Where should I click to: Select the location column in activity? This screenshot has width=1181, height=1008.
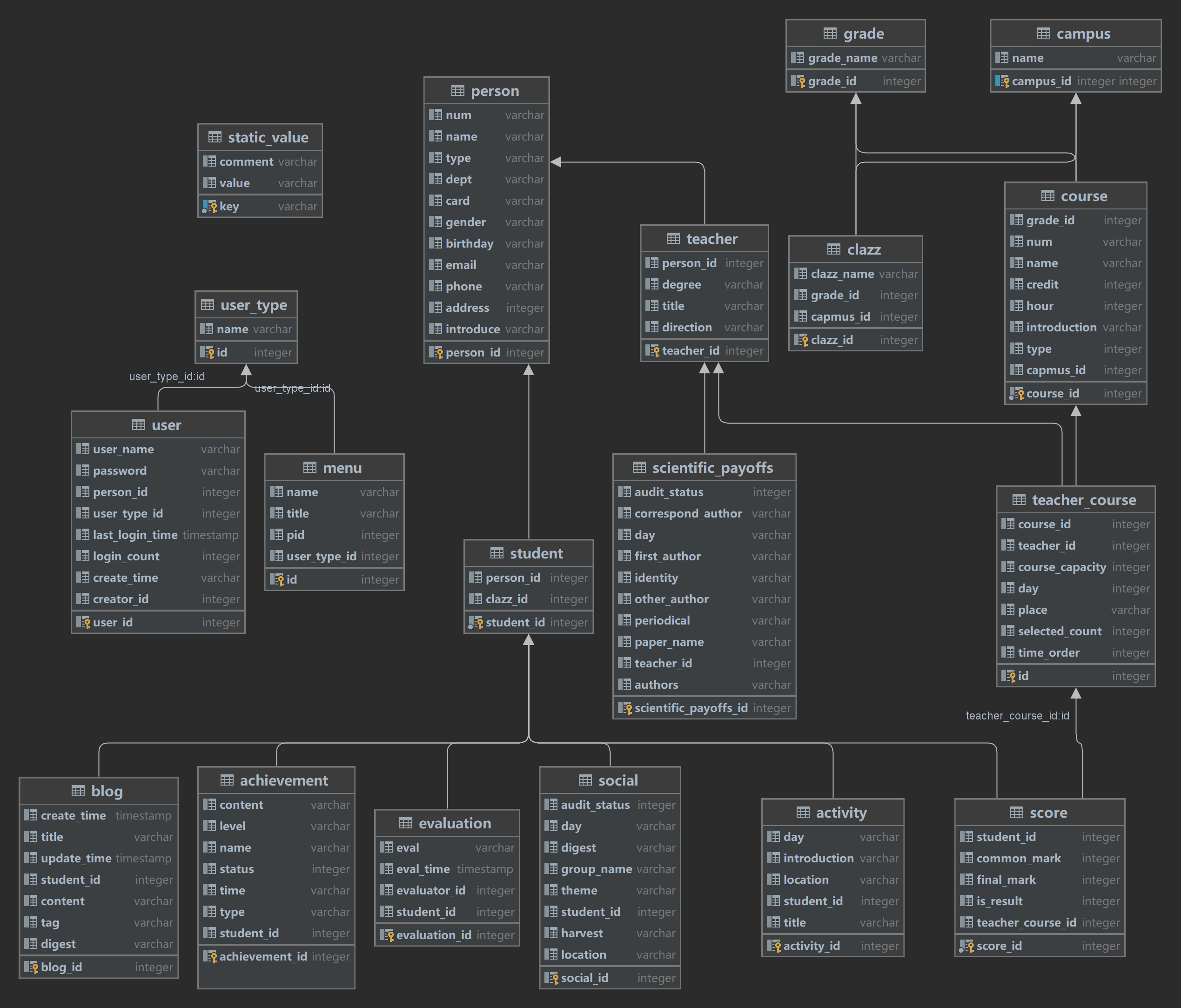click(833, 880)
